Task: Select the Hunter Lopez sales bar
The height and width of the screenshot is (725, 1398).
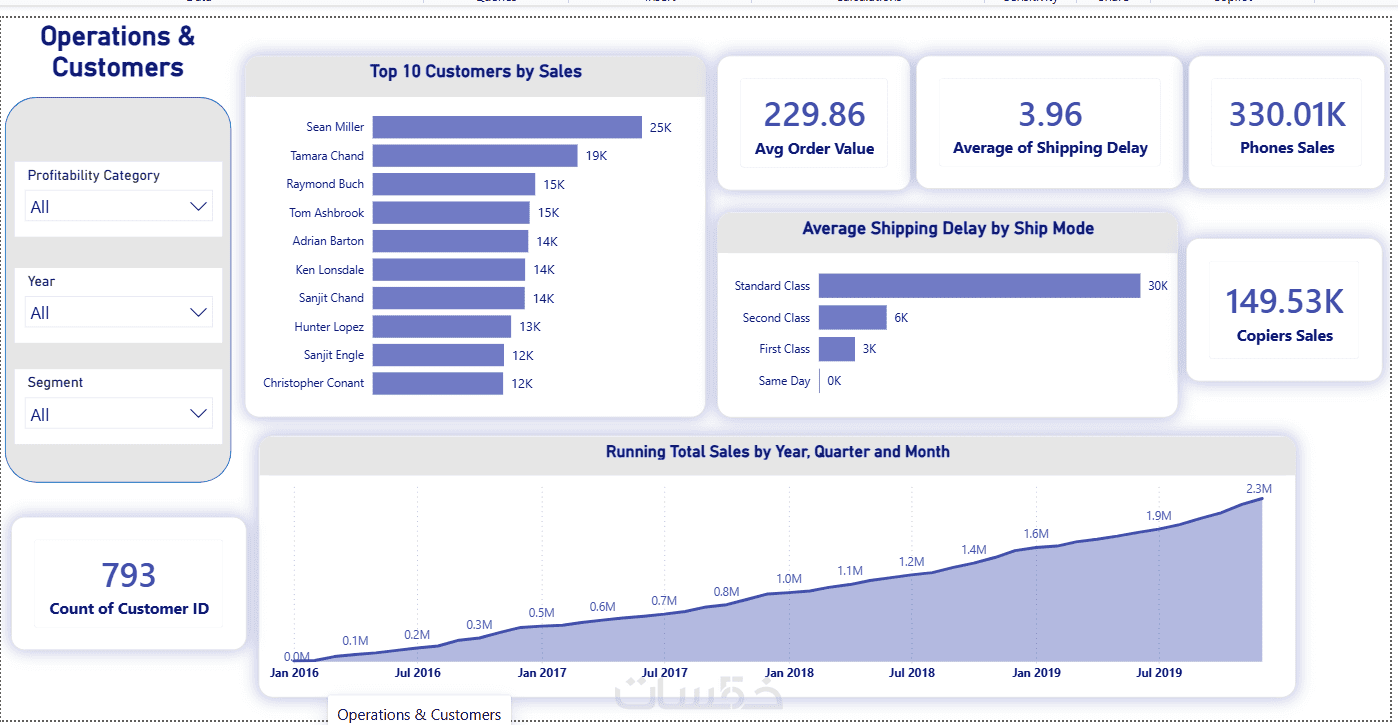Action: [x=442, y=327]
